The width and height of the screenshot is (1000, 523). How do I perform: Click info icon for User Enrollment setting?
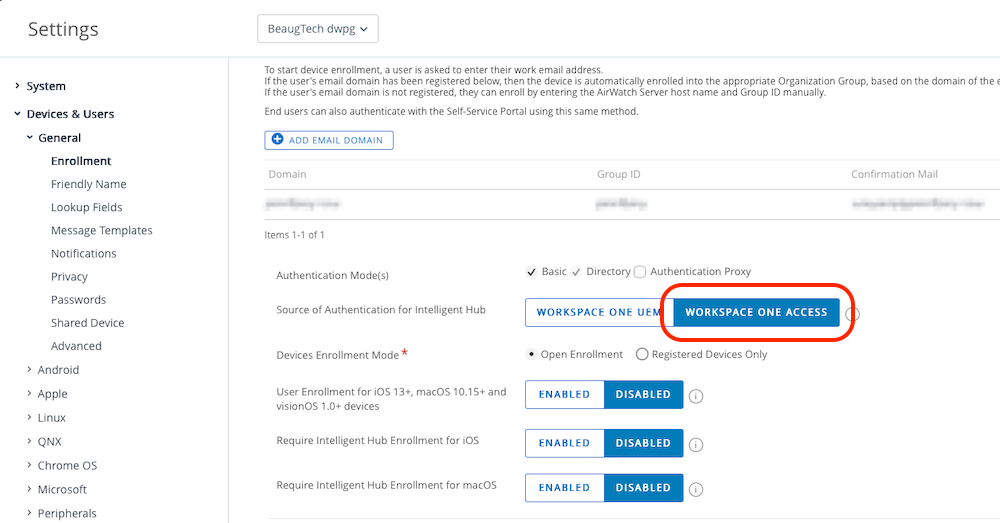696,396
